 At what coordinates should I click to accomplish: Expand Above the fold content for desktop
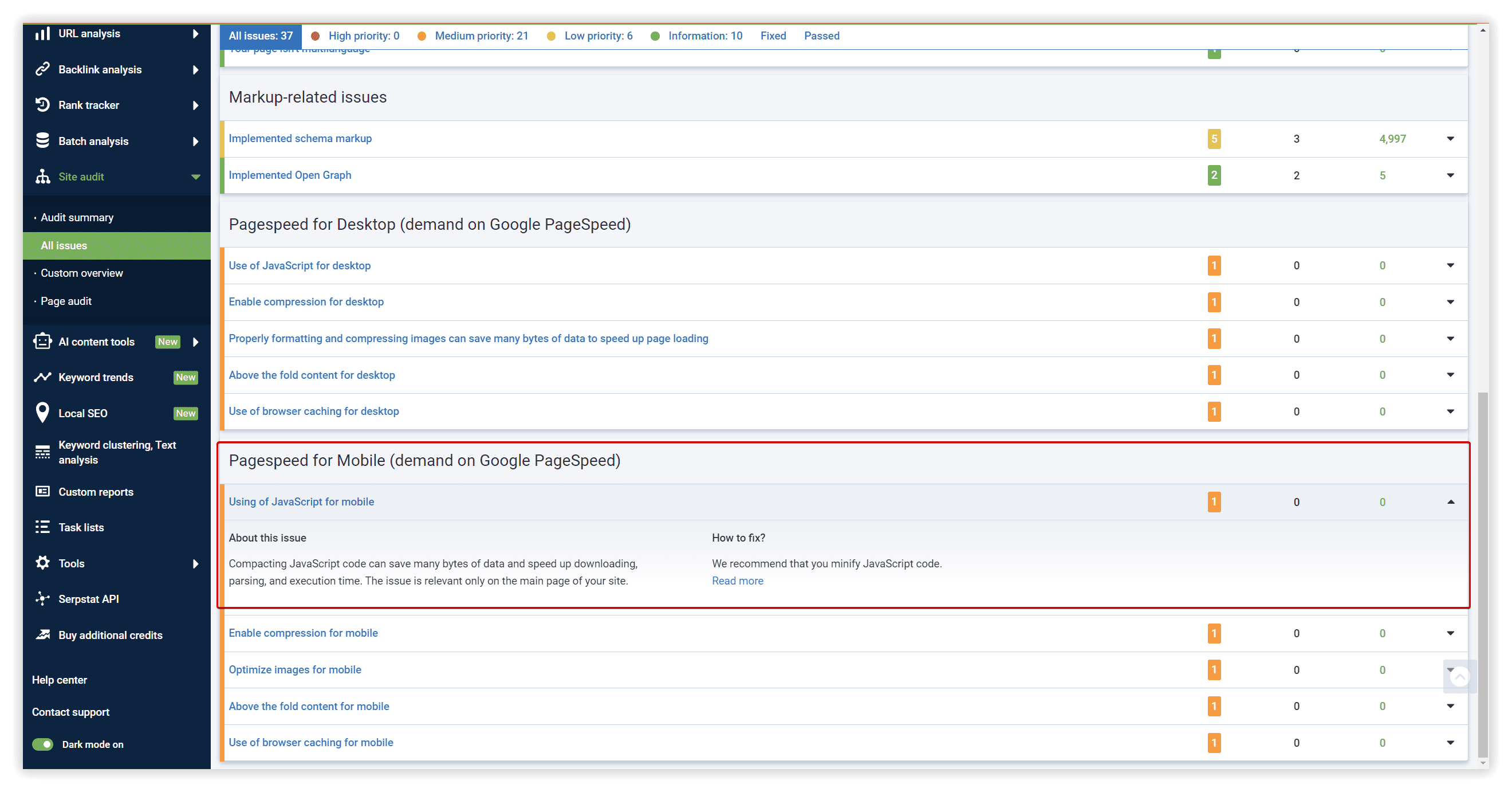click(x=1450, y=375)
